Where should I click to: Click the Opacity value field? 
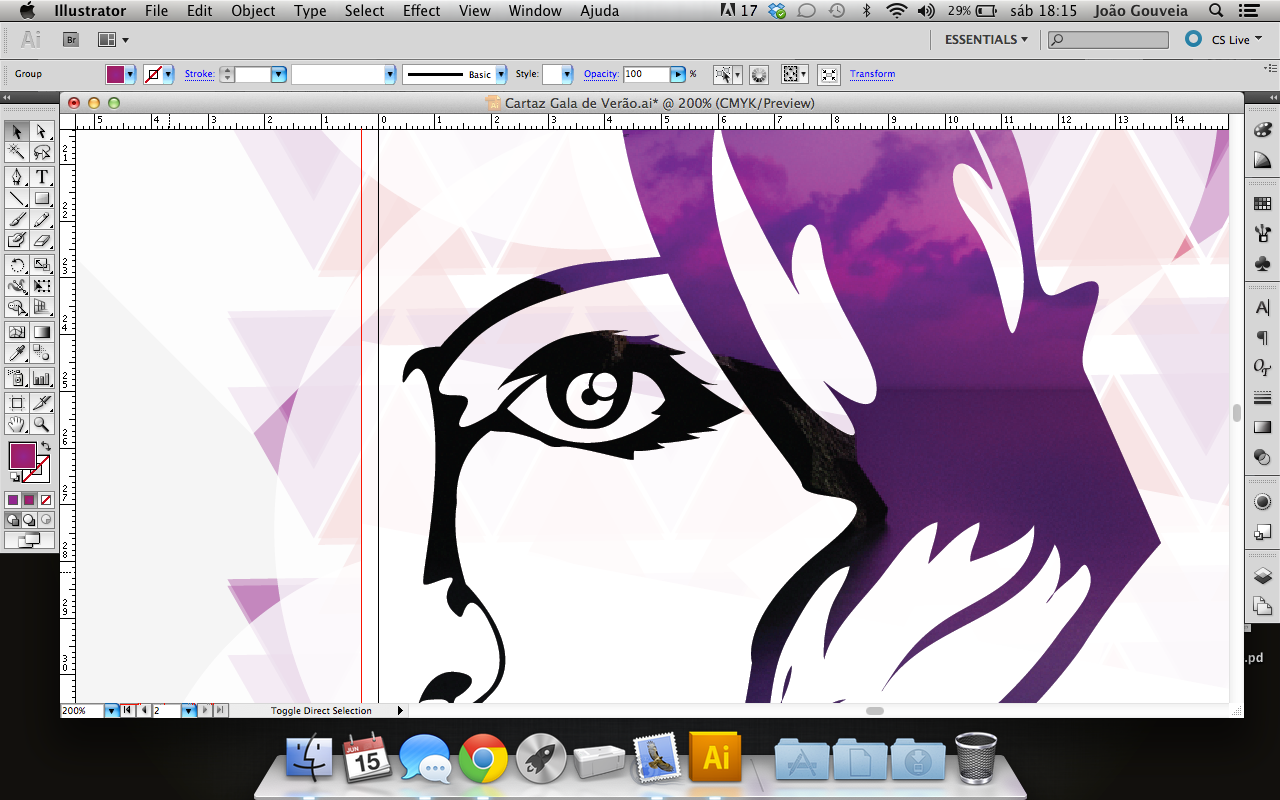646,74
